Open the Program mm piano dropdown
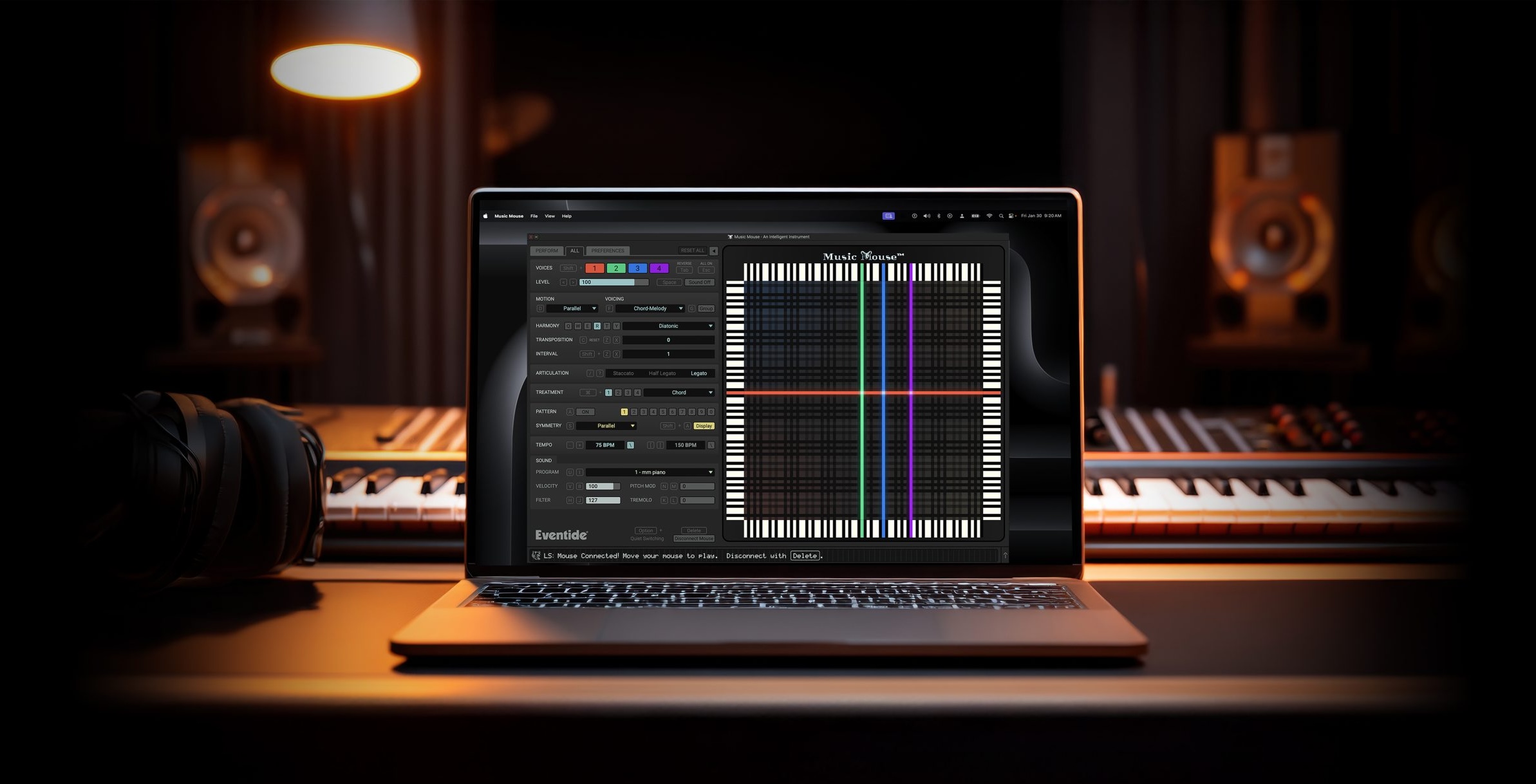Viewport: 1536px width, 784px height. pyautogui.click(x=650, y=472)
